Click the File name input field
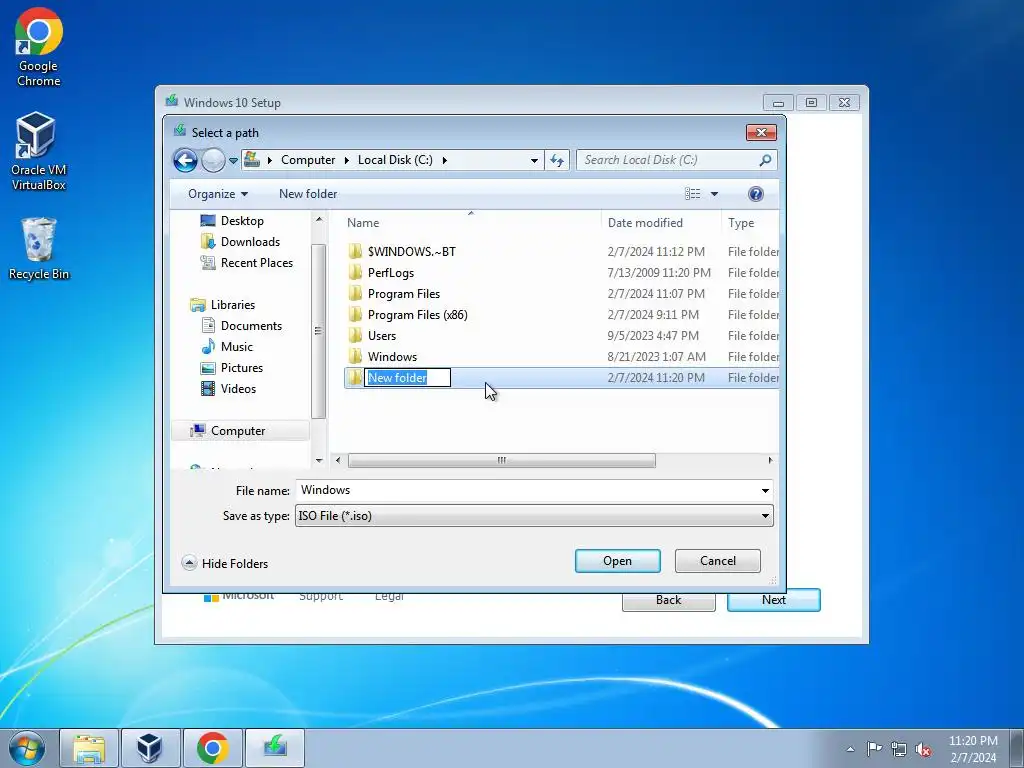 pyautogui.click(x=526, y=490)
